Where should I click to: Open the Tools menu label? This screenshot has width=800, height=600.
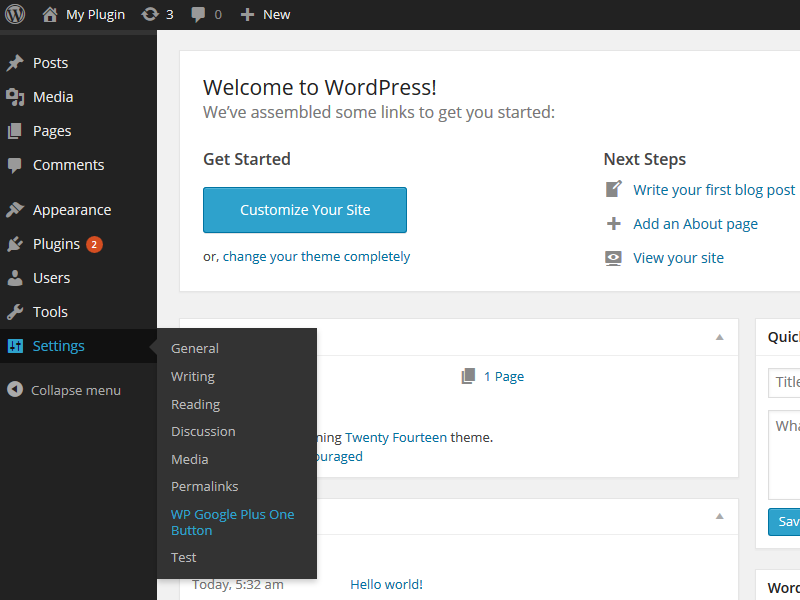pos(50,312)
